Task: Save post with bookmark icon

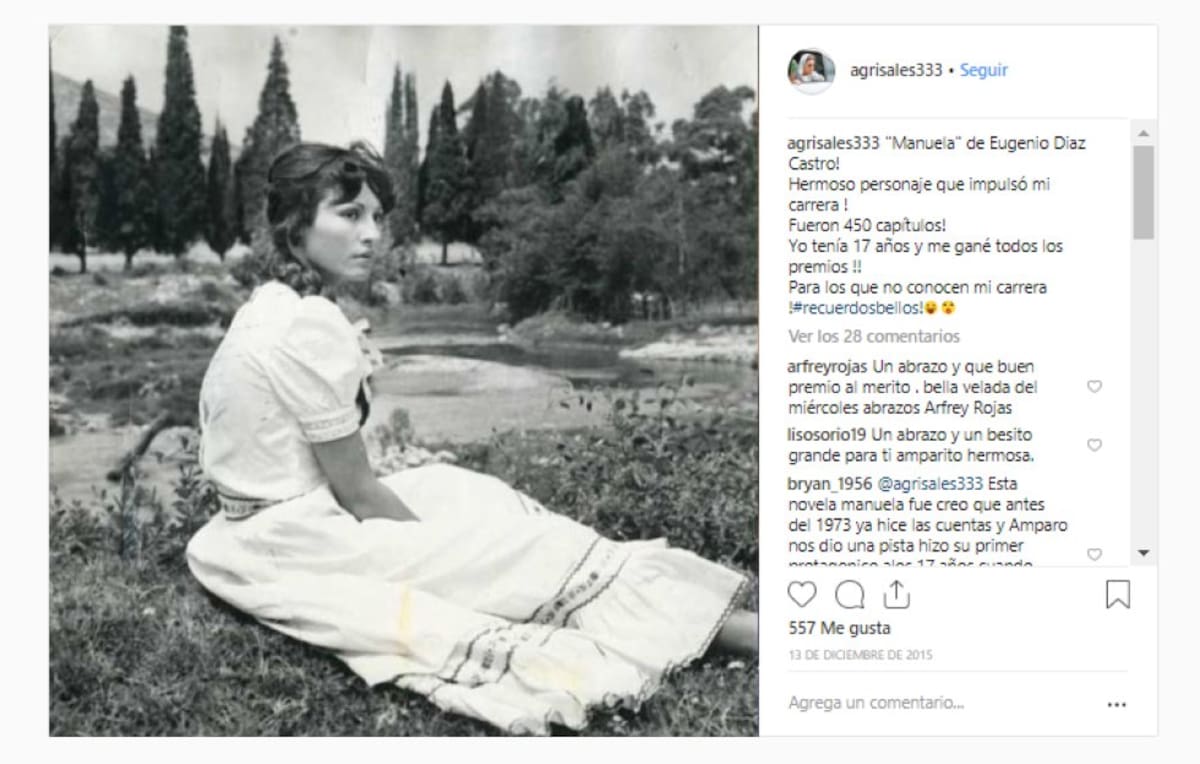Action: [x=1118, y=595]
